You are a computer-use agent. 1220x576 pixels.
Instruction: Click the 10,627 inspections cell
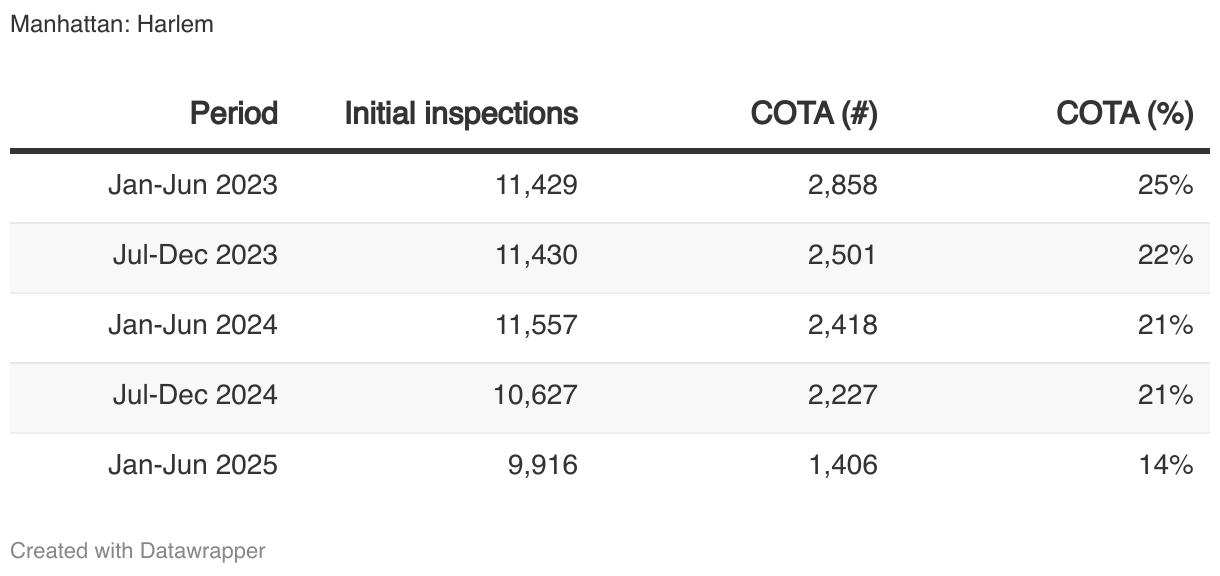(x=536, y=395)
